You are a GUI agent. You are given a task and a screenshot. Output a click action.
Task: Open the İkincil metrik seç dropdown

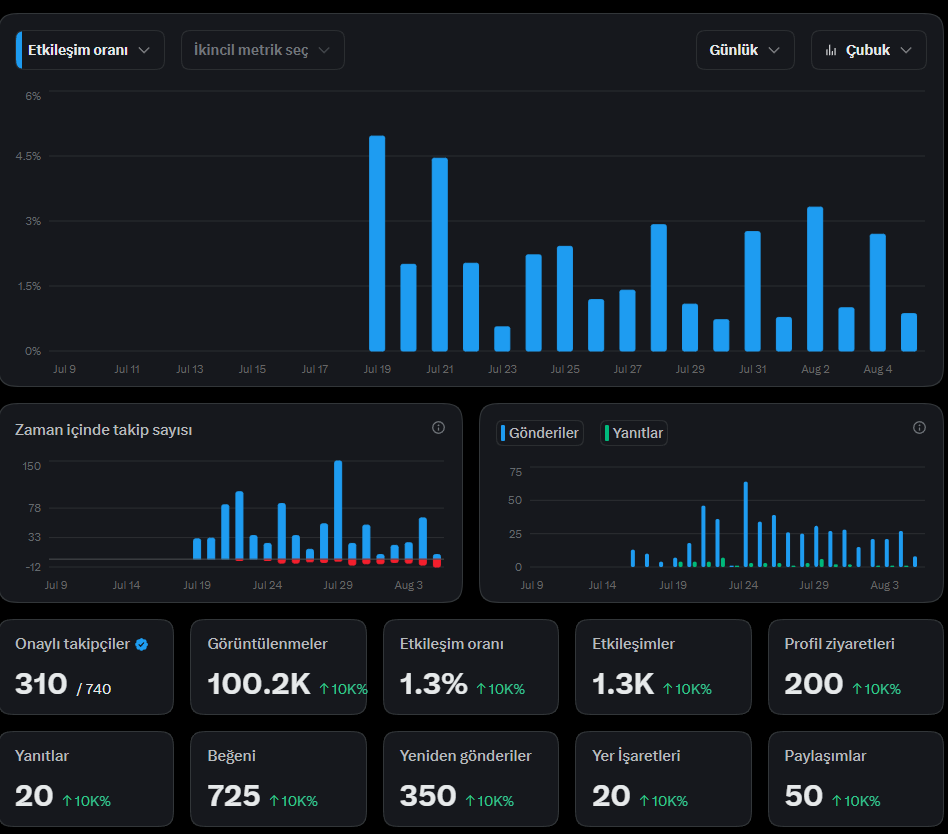[262, 50]
